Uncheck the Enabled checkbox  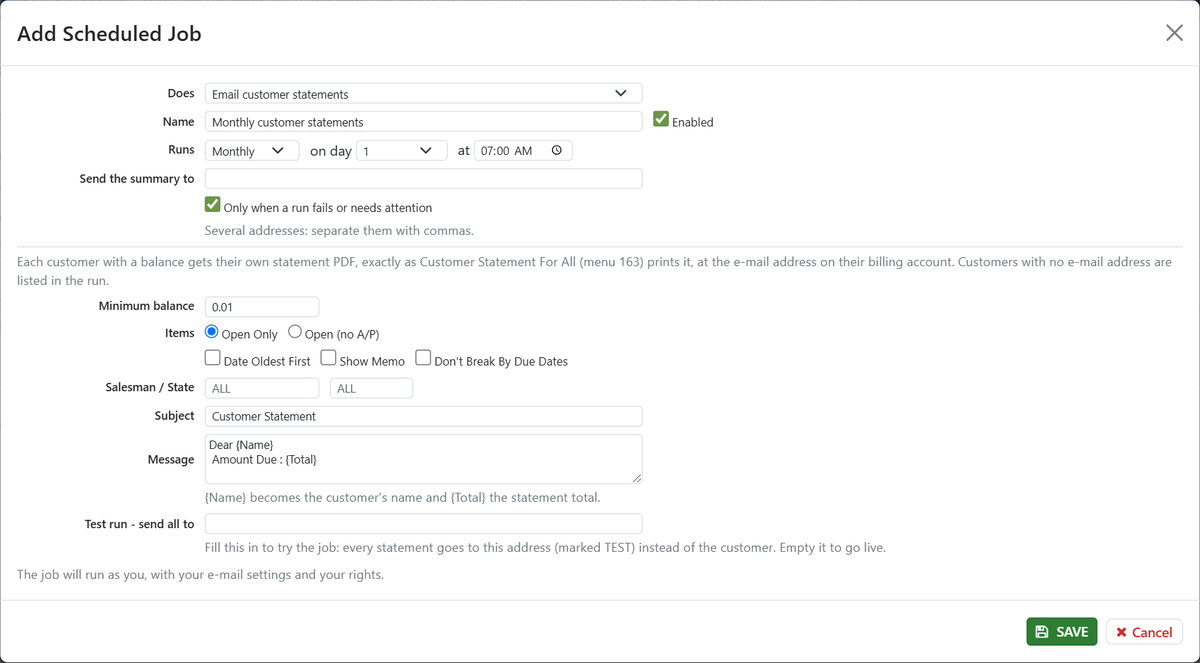point(661,119)
